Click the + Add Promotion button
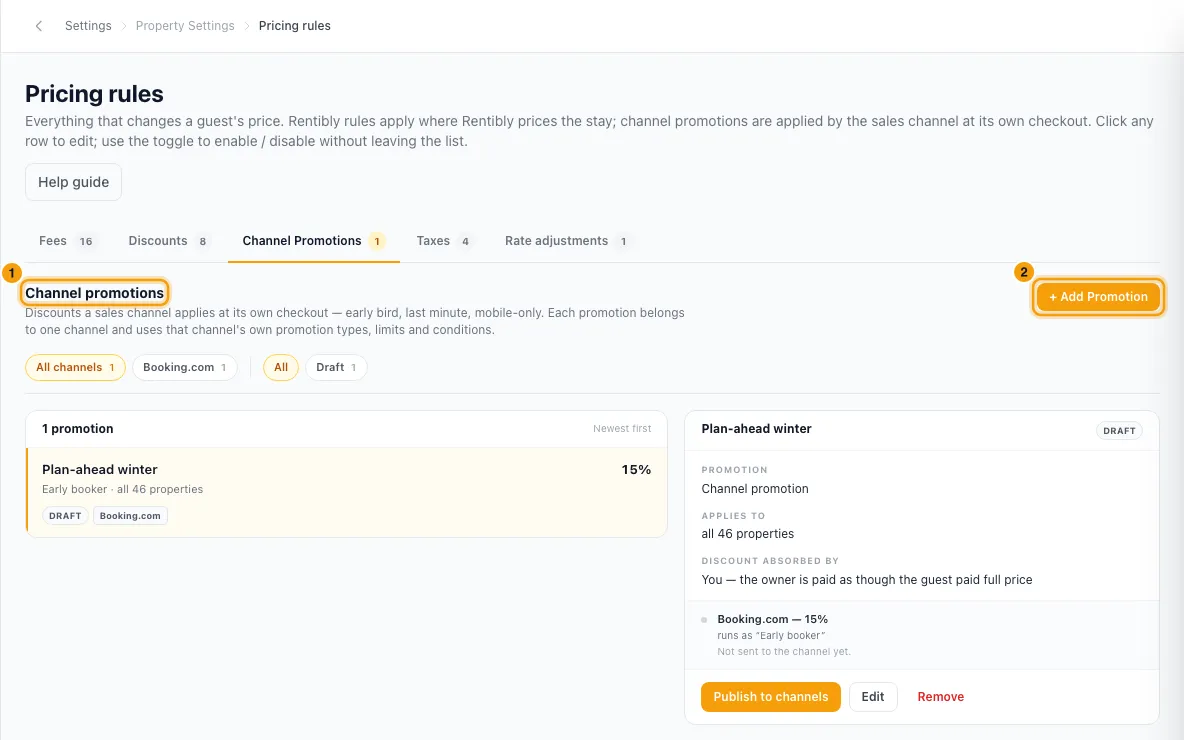The width and height of the screenshot is (1184, 740). coord(1098,297)
